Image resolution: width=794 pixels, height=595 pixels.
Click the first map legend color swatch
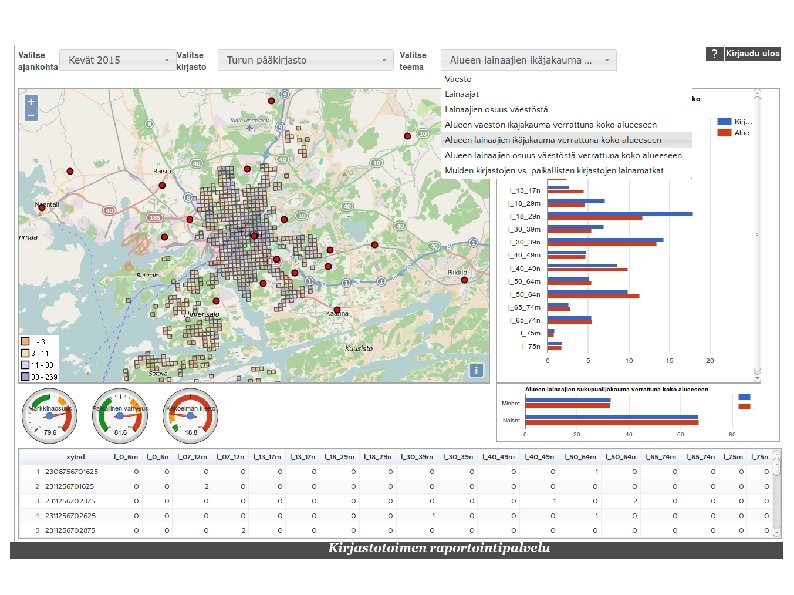click(x=25, y=341)
